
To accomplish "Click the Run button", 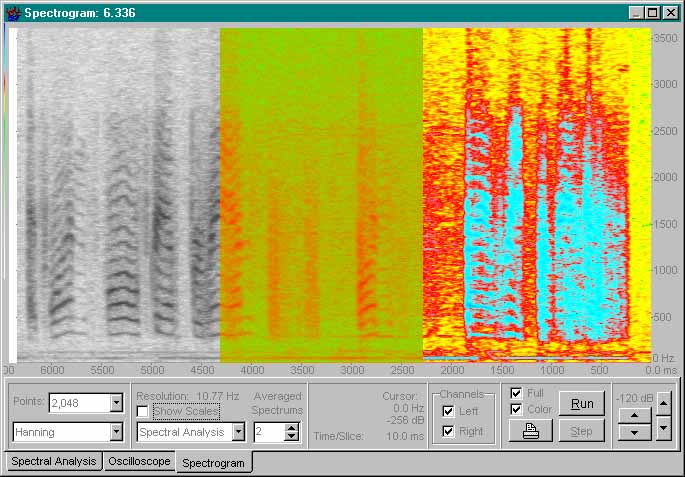I will 581,403.
